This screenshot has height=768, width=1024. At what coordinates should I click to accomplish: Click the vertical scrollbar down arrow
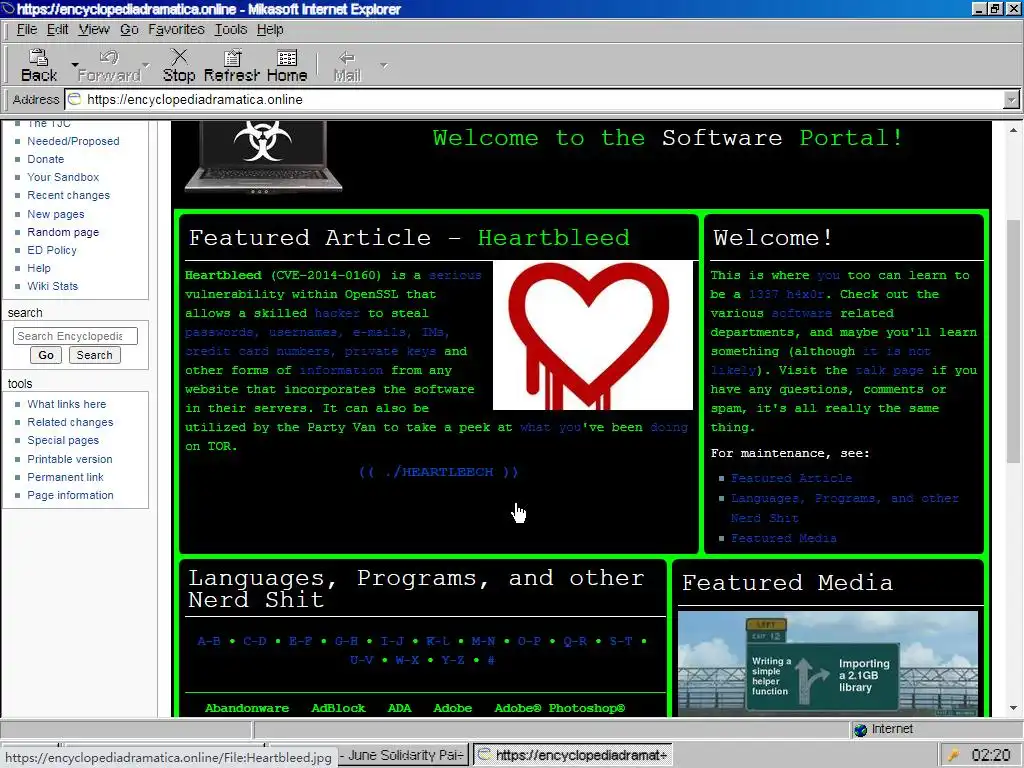coord(1014,708)
